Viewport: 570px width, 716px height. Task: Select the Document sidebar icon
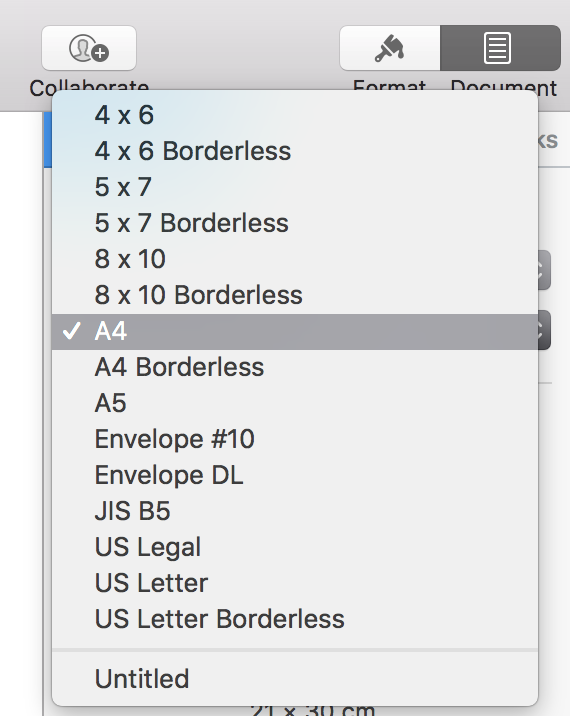500,48
